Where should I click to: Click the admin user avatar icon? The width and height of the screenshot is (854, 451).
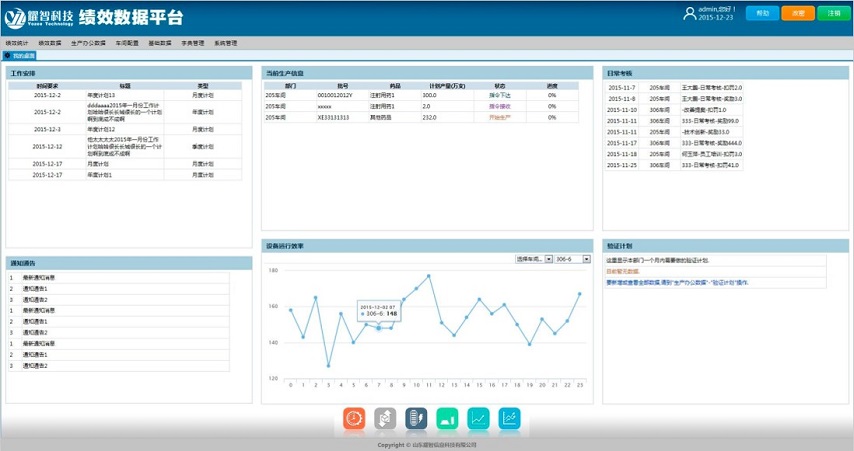[689, 13]
